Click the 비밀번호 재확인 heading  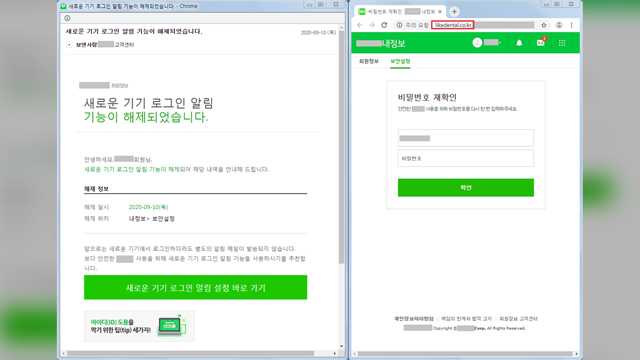pyautogui.click(x=427, y=97)
